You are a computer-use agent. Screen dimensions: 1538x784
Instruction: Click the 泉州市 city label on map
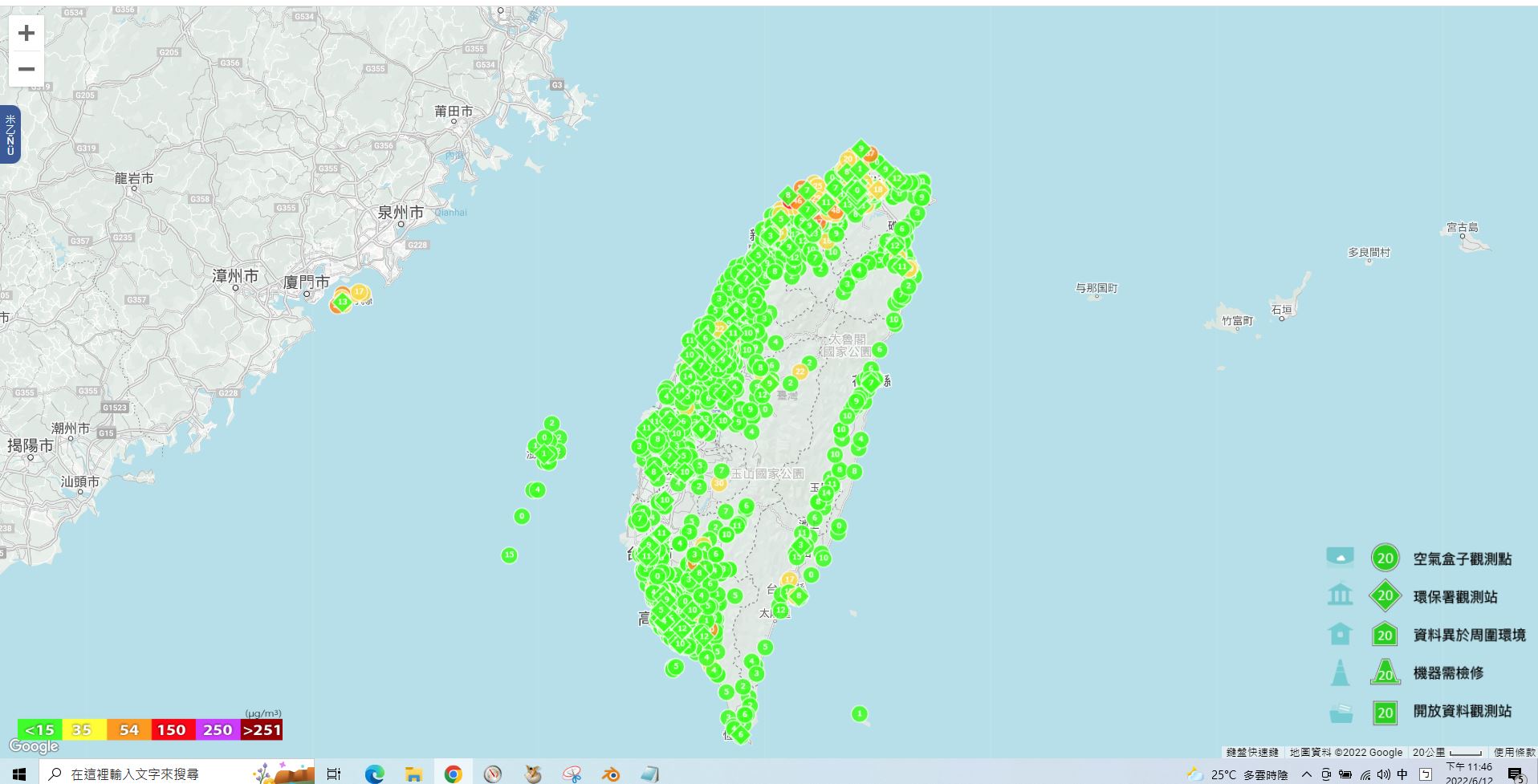401,213
